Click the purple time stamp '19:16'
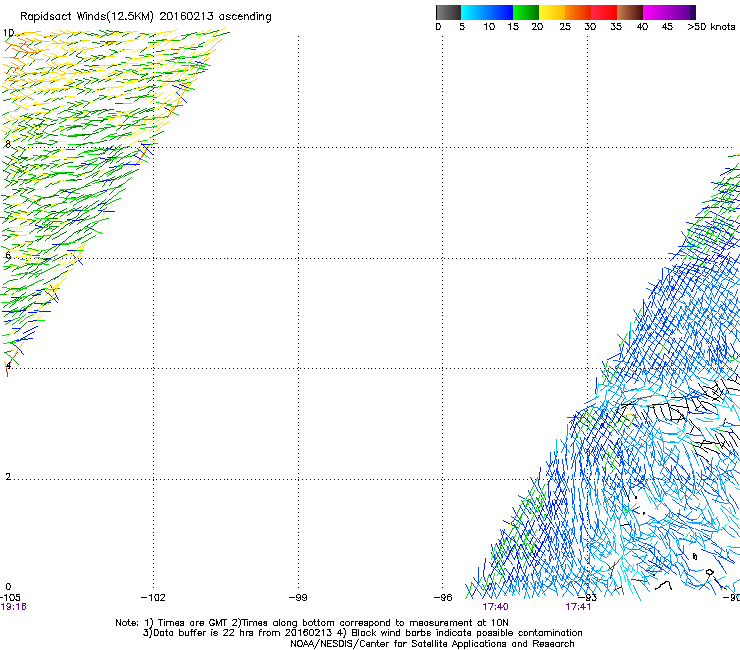 tap(13, 607)
